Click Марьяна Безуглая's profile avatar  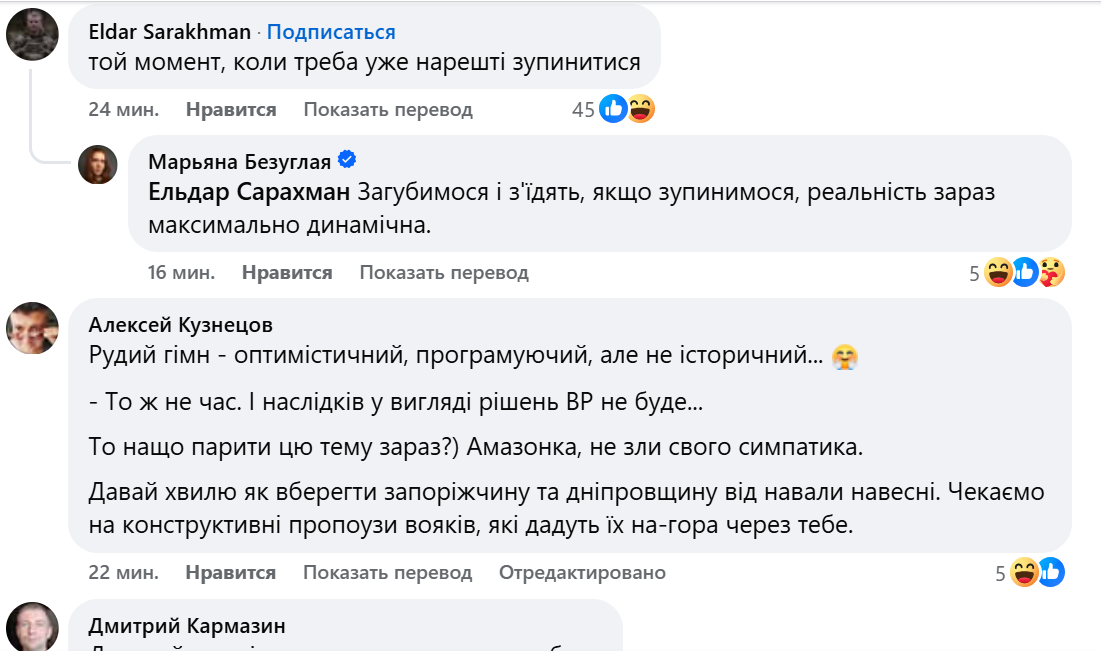pyautogui.click(x=98, y=164)
